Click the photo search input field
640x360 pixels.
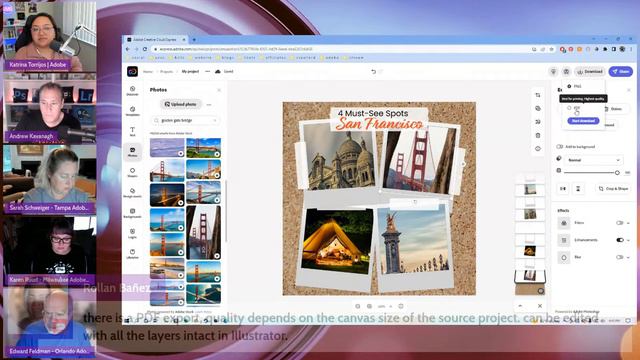click(x=185, y=121)
